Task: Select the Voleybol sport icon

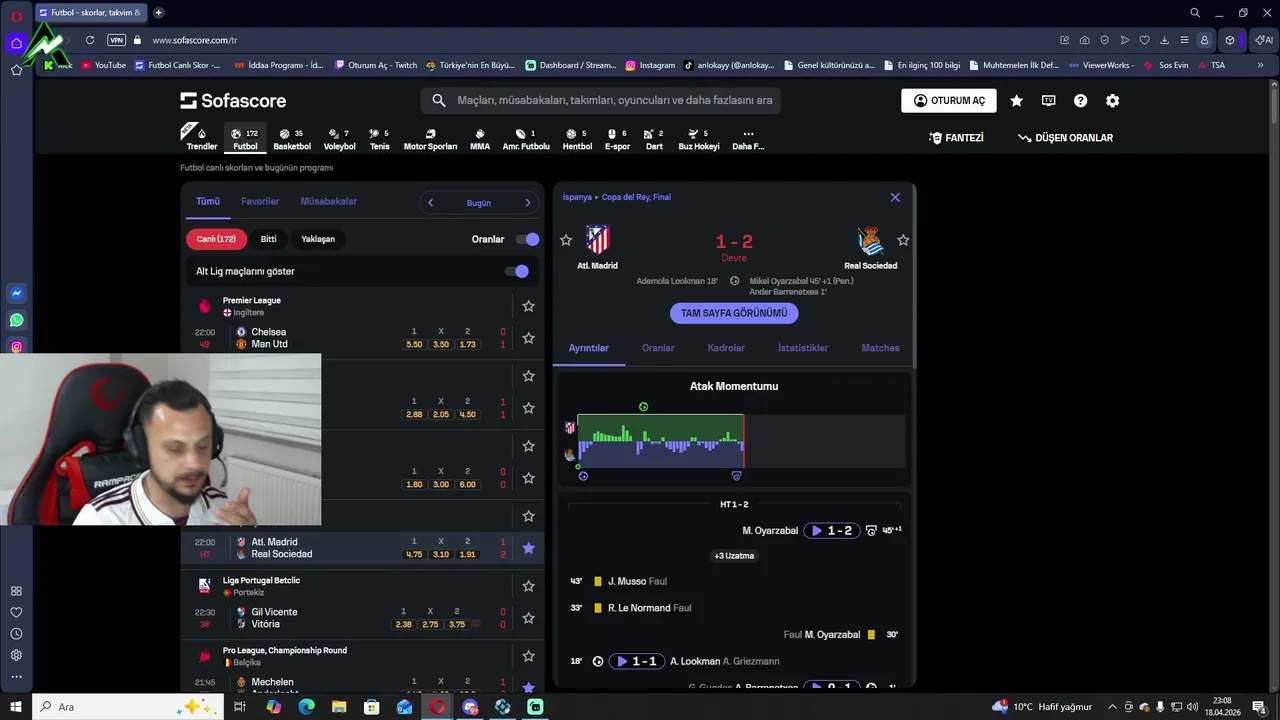Action: [x=339, y=139]
